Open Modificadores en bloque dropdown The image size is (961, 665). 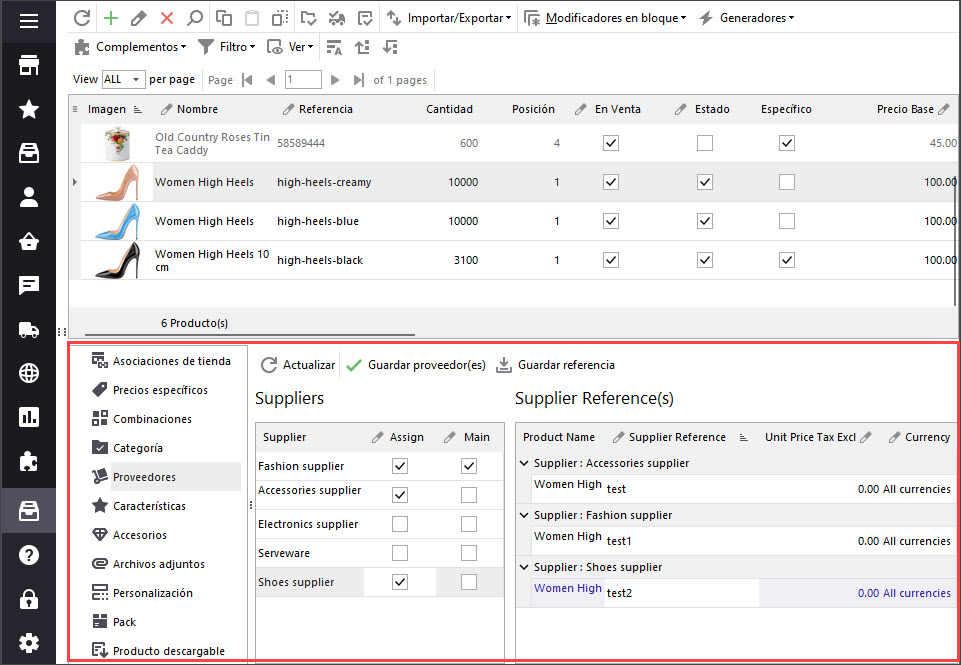coord(605,18)
